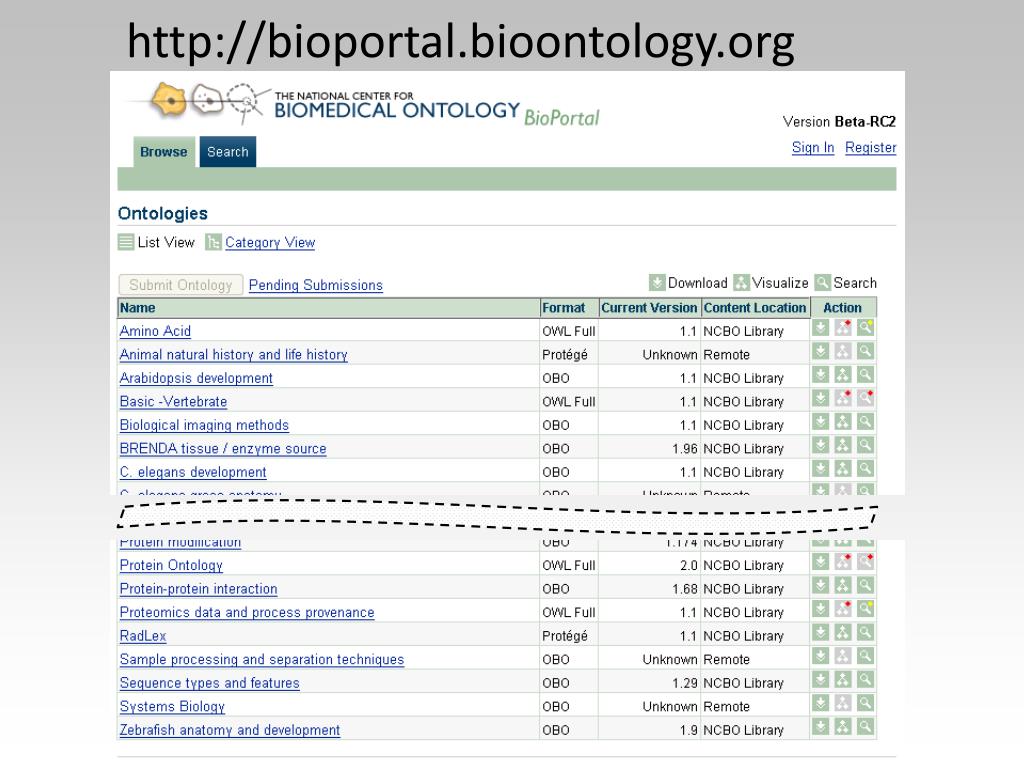Click Action column header
This screenshot has width=1024, height=768.
click(x=842, y=308)
